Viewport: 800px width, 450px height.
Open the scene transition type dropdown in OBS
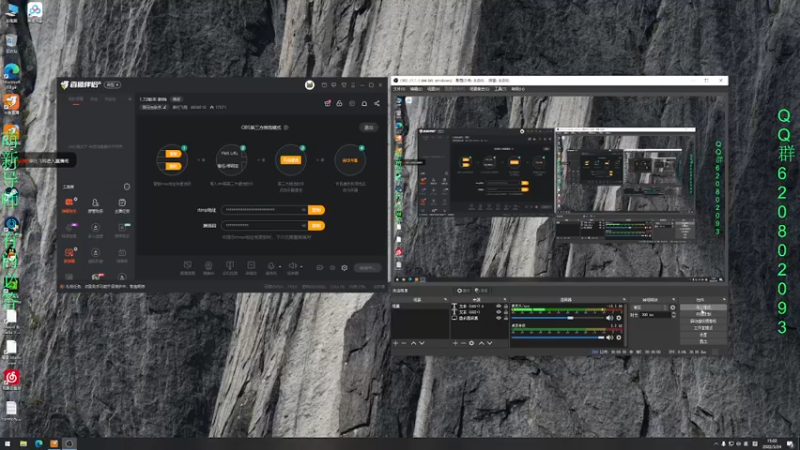(649, 307)
